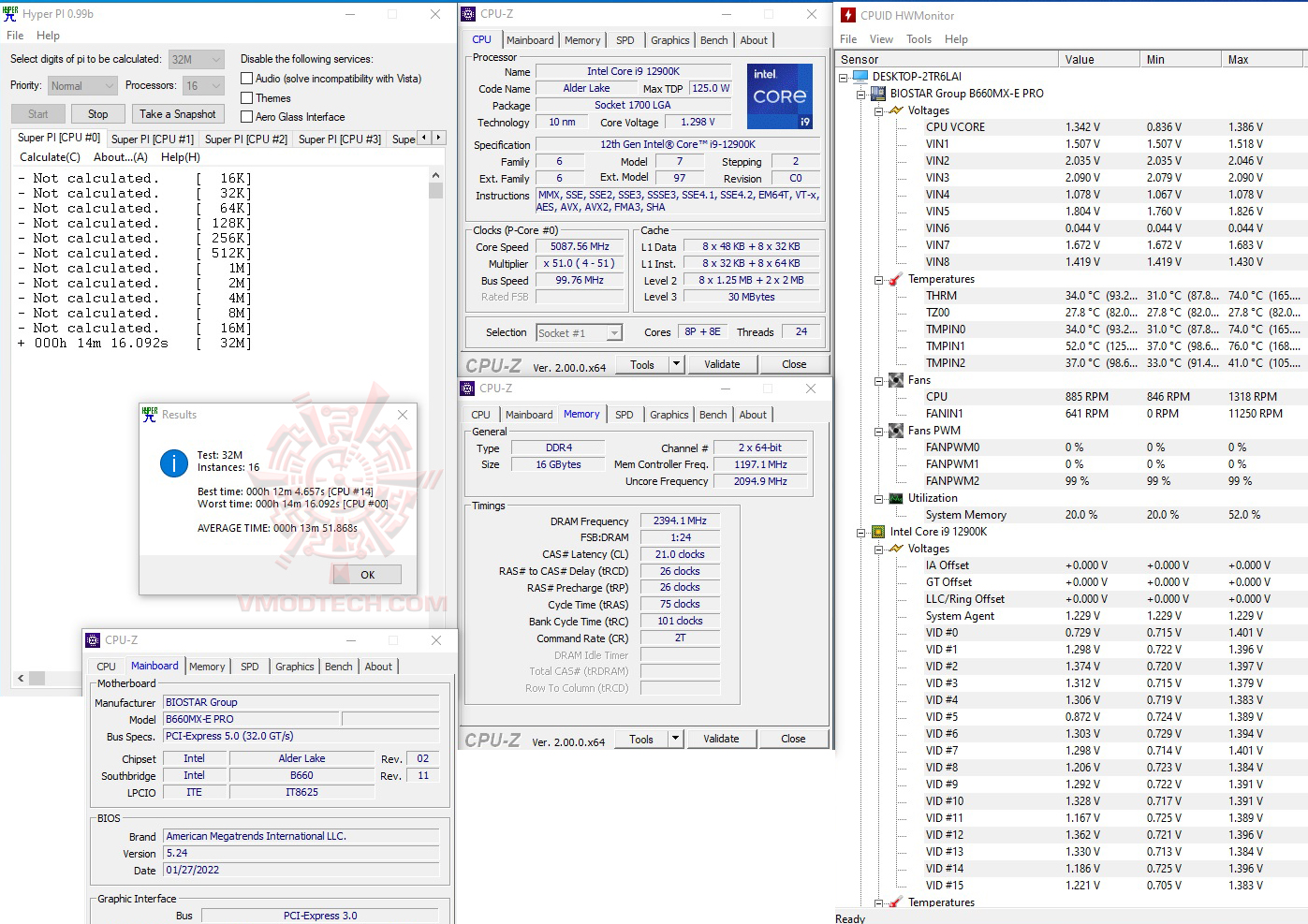The height and width of the screenshot is (924, 1308).
Task: Click the Hyper PI title bar app icon
Action: tap(10, 14)
